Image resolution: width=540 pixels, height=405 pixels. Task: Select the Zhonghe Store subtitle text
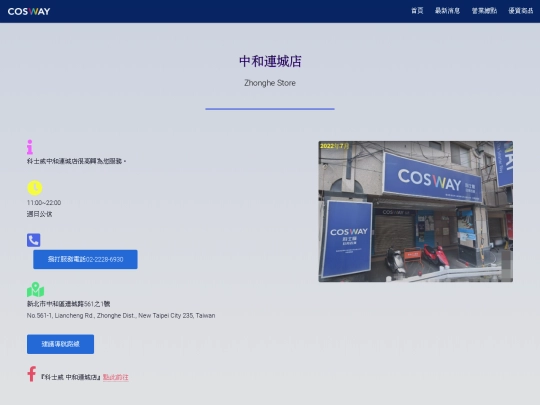tap(270, 83)
